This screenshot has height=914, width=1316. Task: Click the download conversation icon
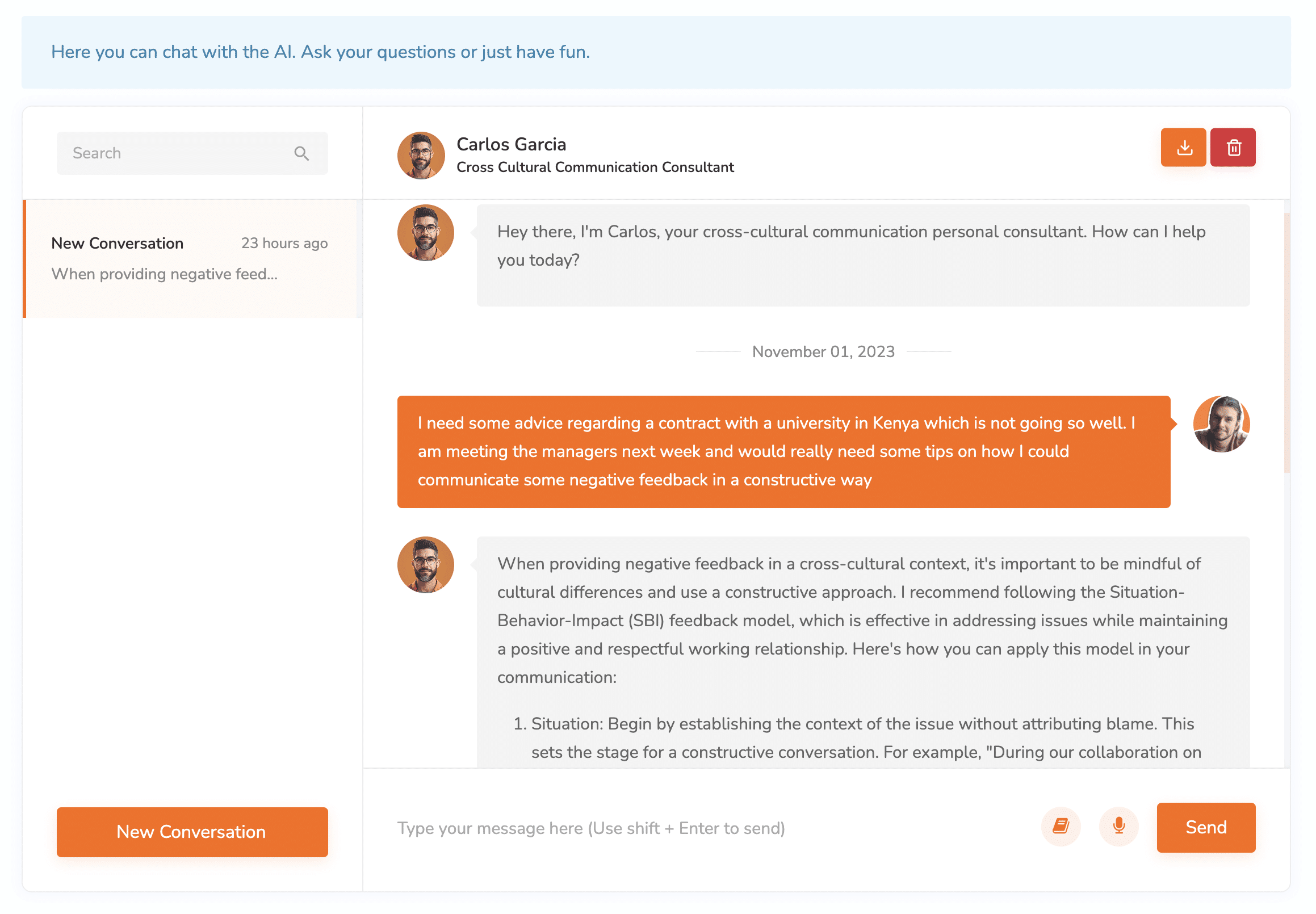tap(1183, 148)
